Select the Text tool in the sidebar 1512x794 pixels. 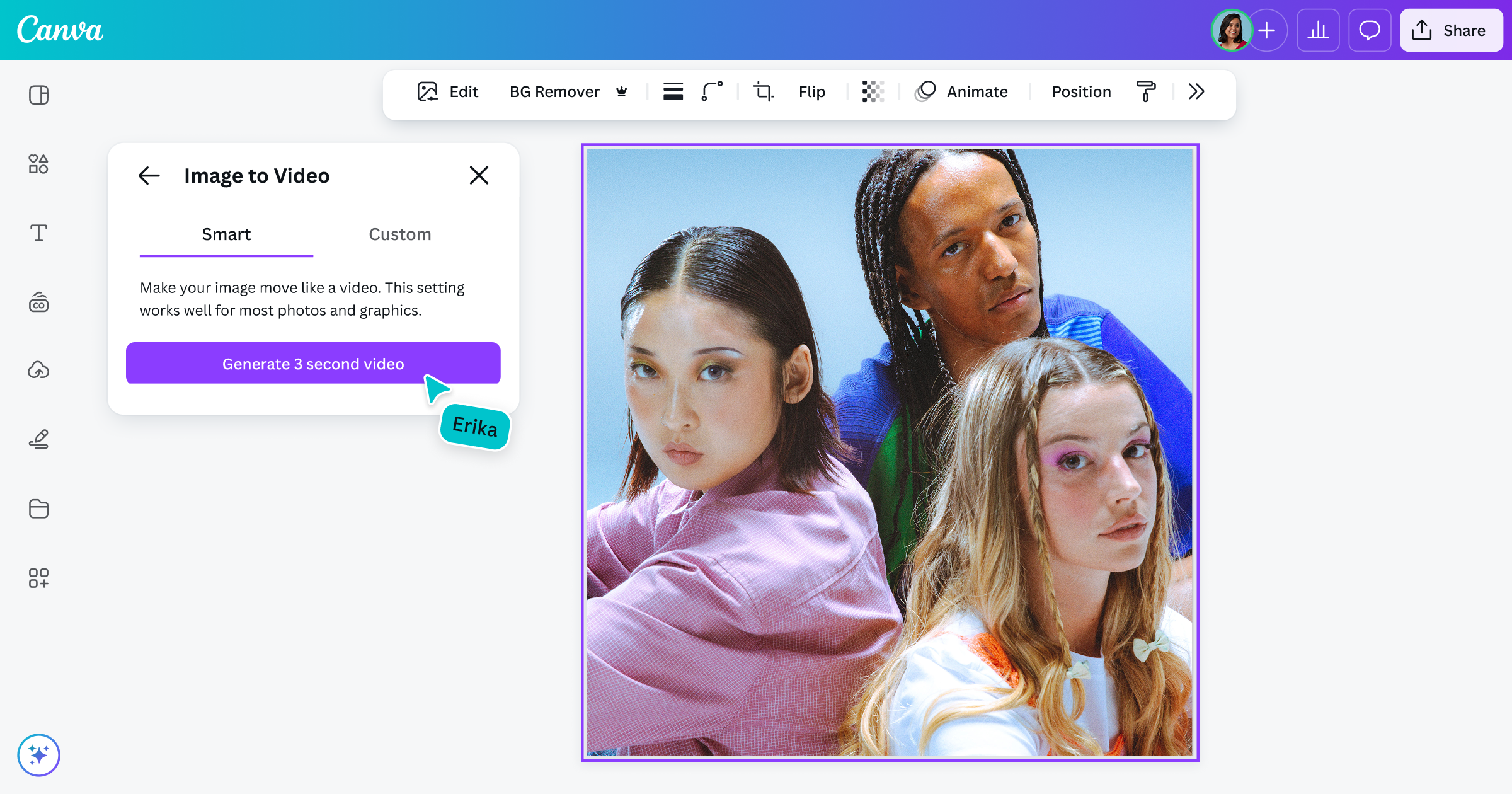(38, 233)
